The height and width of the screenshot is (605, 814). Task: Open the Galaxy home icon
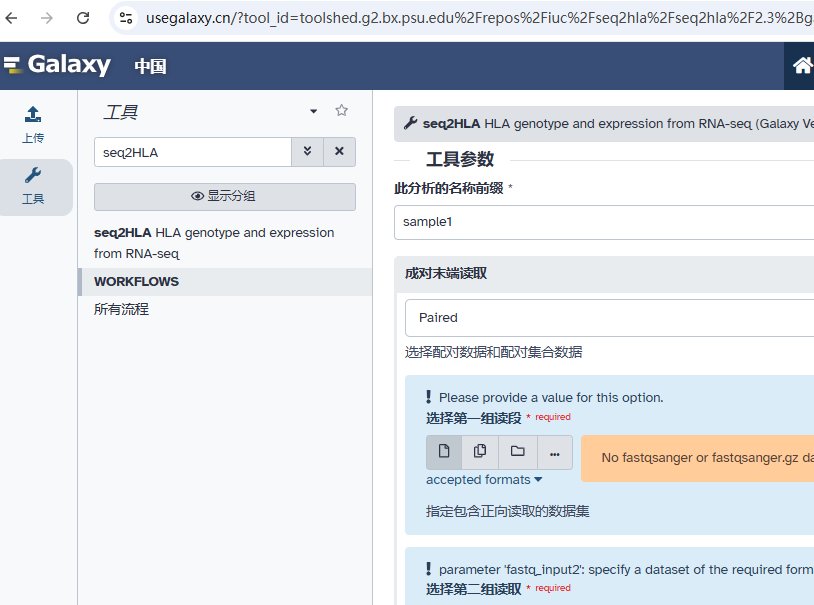802,66
